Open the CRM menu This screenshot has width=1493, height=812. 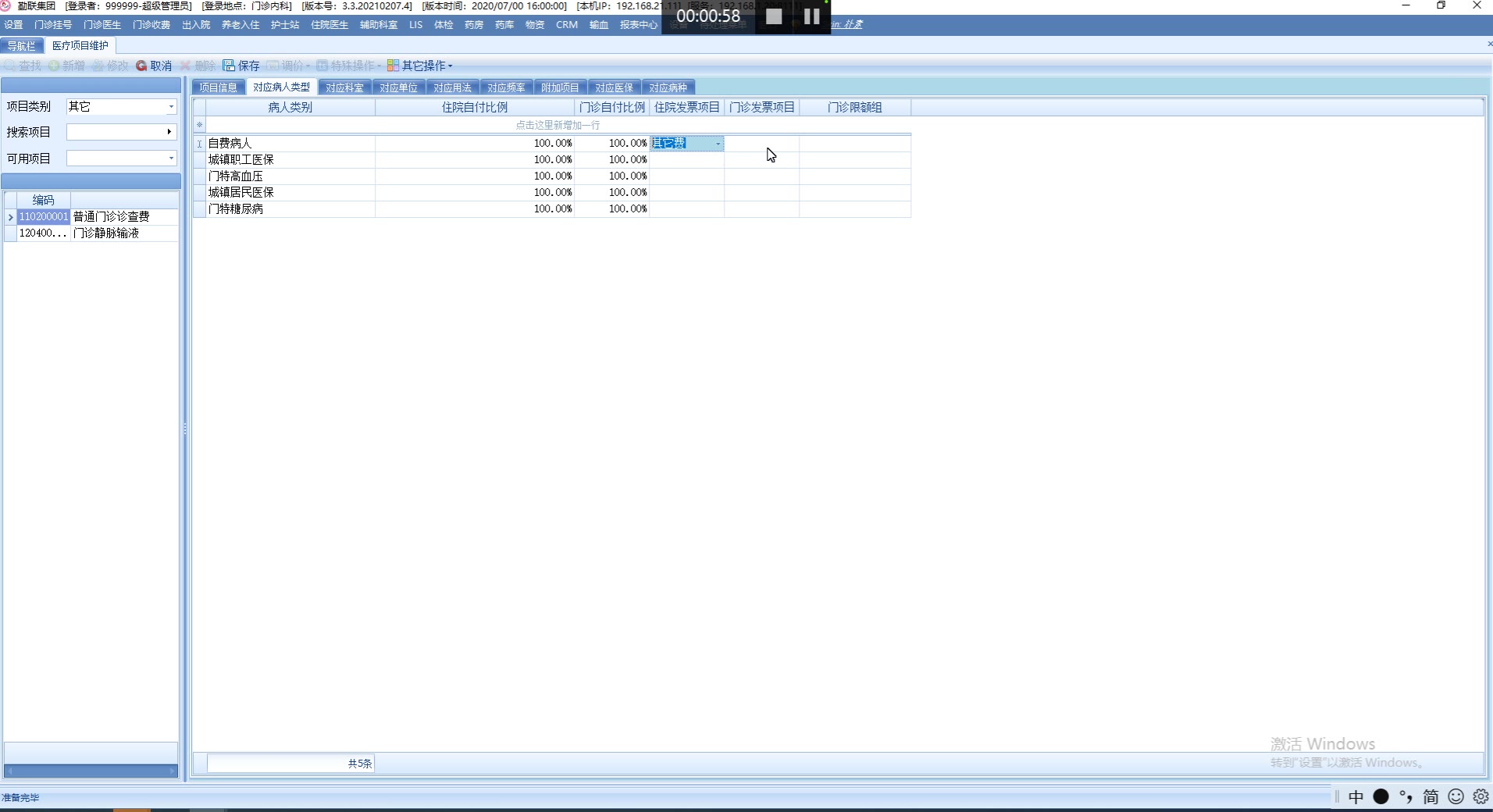[567, 25]
